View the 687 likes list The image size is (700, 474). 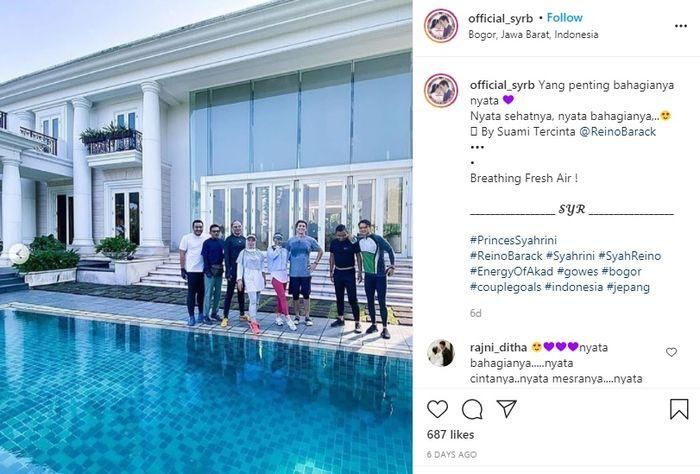[x=450, y=435]
